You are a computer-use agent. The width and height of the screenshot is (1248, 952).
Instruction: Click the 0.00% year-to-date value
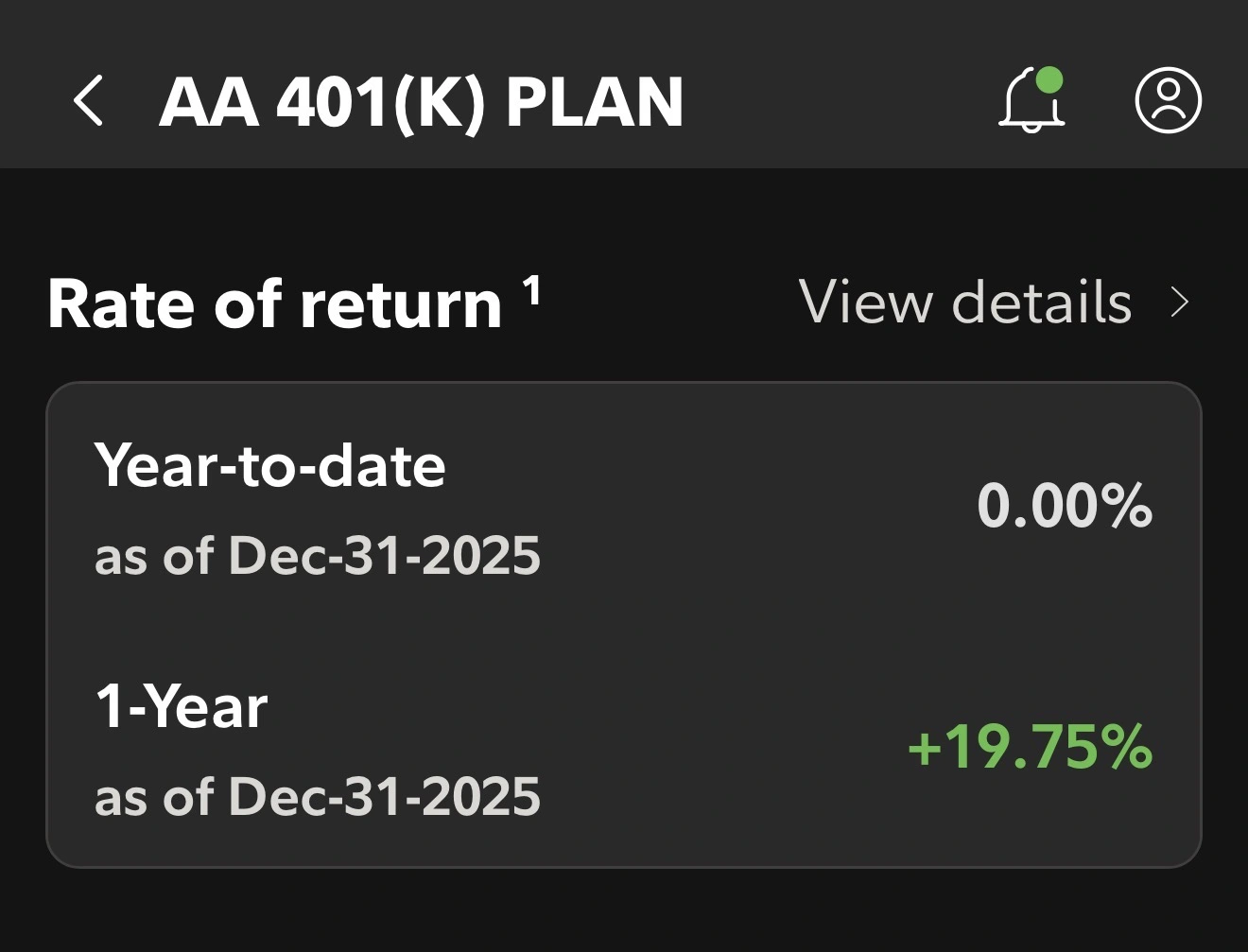[x=1064, y=506]
